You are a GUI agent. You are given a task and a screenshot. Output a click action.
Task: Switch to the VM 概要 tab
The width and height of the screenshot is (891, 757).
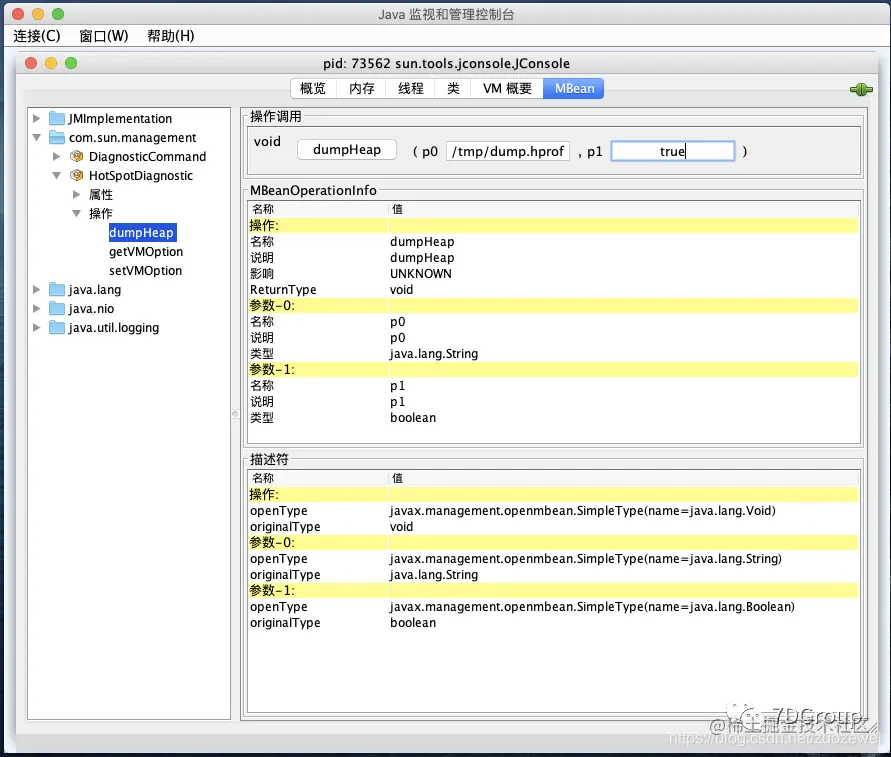(x=507, y=89)
